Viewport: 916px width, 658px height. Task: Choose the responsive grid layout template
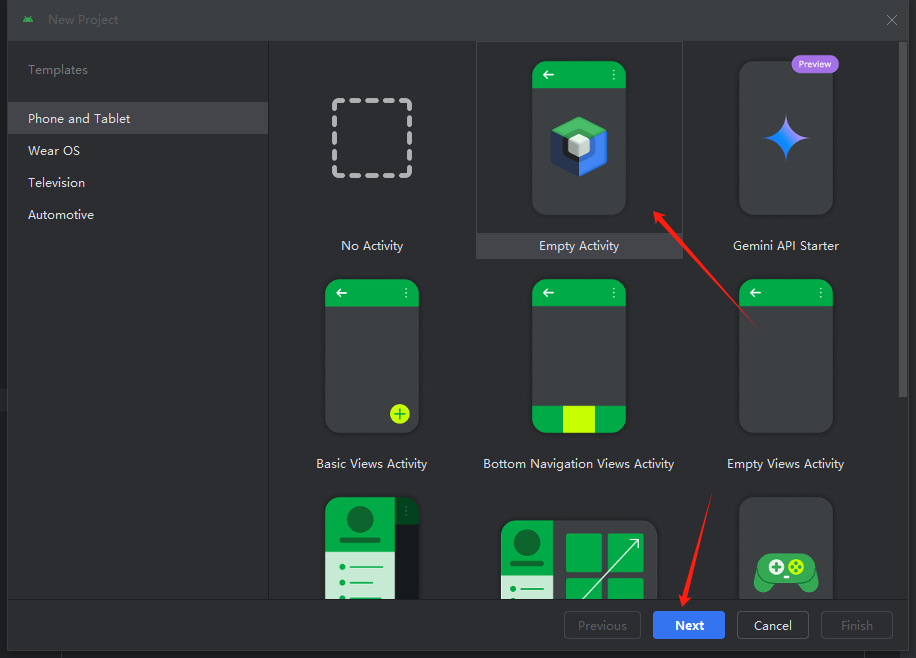pyautogui.click(x=579, y=560)
